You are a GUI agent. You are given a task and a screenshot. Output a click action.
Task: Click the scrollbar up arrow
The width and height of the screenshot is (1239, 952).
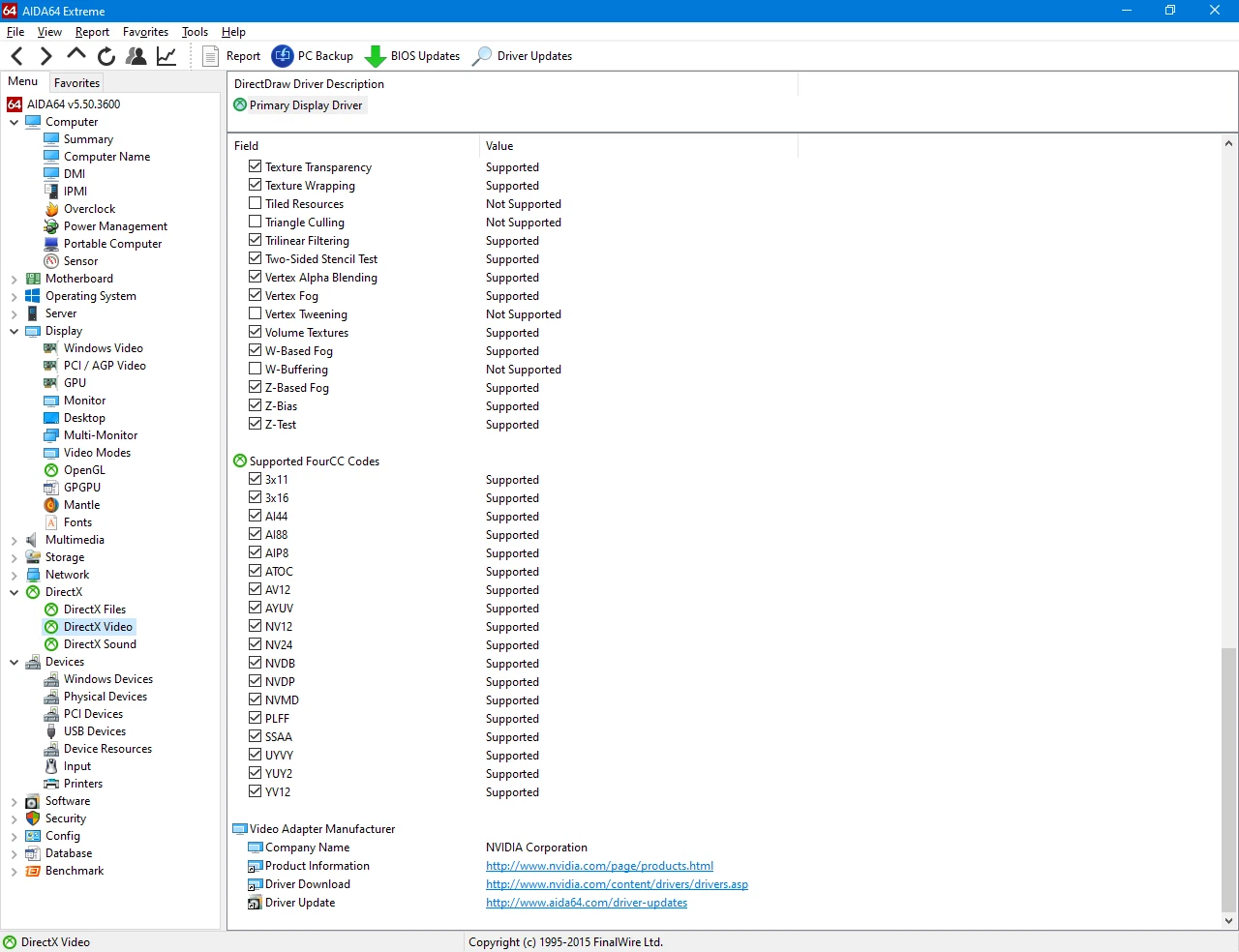1228,143
